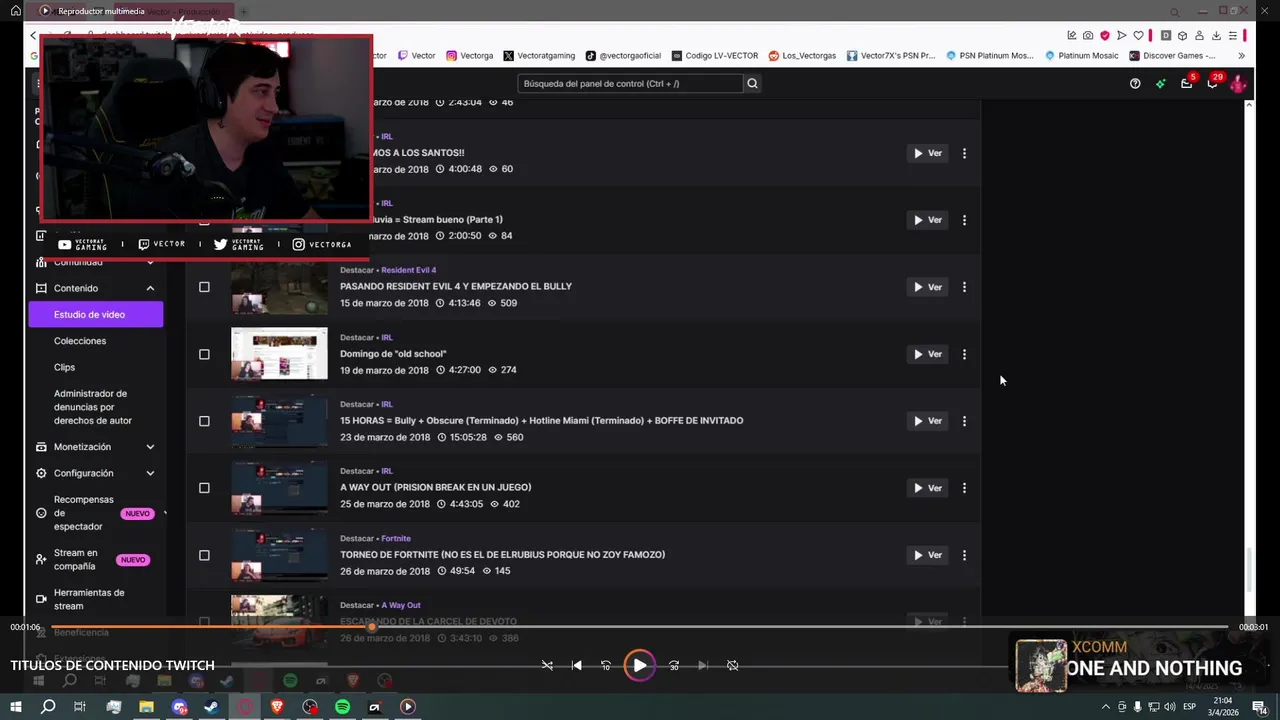Select the Resident Evil 4 video checkbox
Screen dimensions: 1280x720
(x=204, y=287)
